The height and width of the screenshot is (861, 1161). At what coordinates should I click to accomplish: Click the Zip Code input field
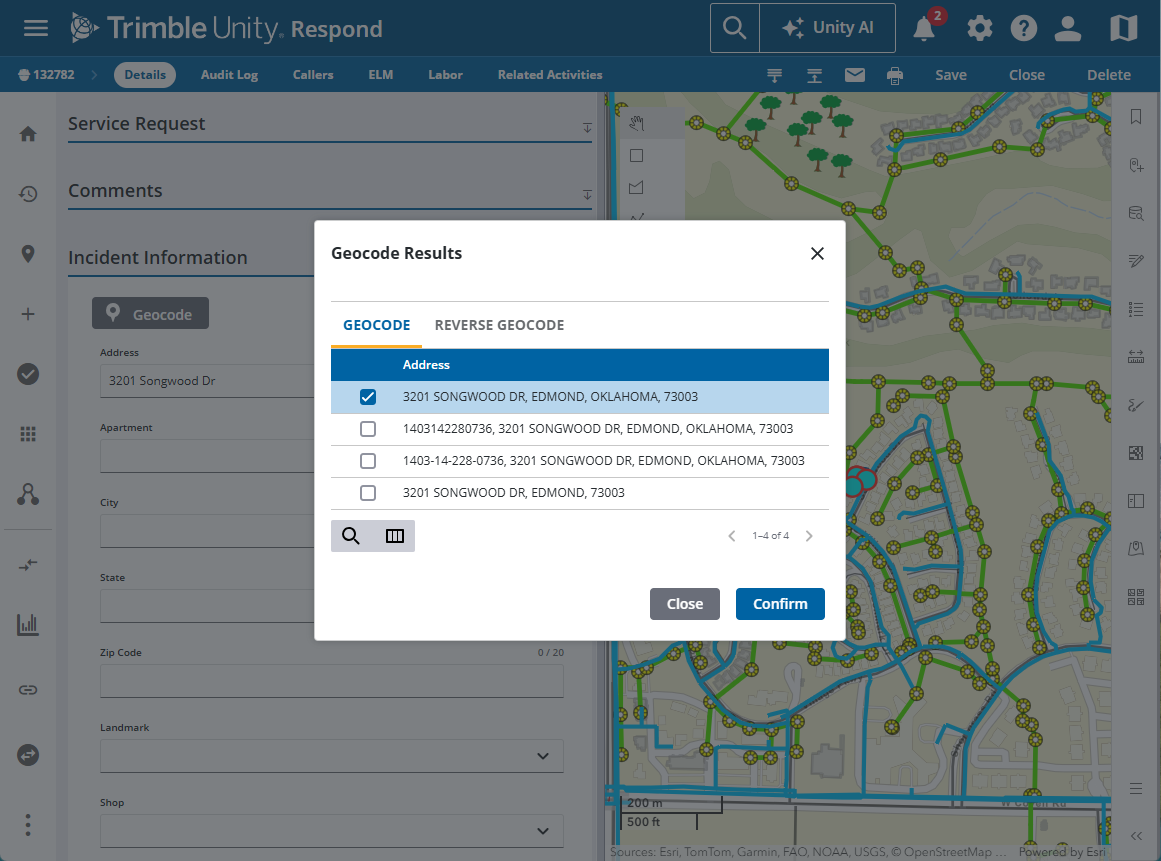click(331, 681)
